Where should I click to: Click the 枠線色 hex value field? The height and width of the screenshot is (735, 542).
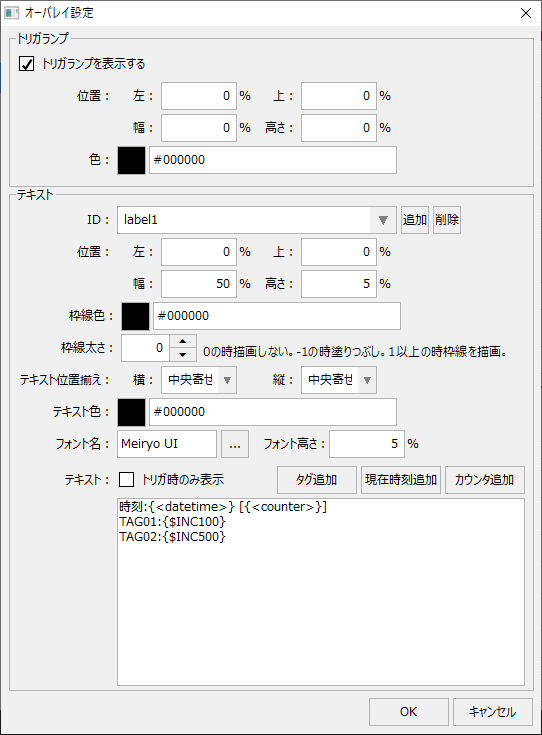point(277,316)
